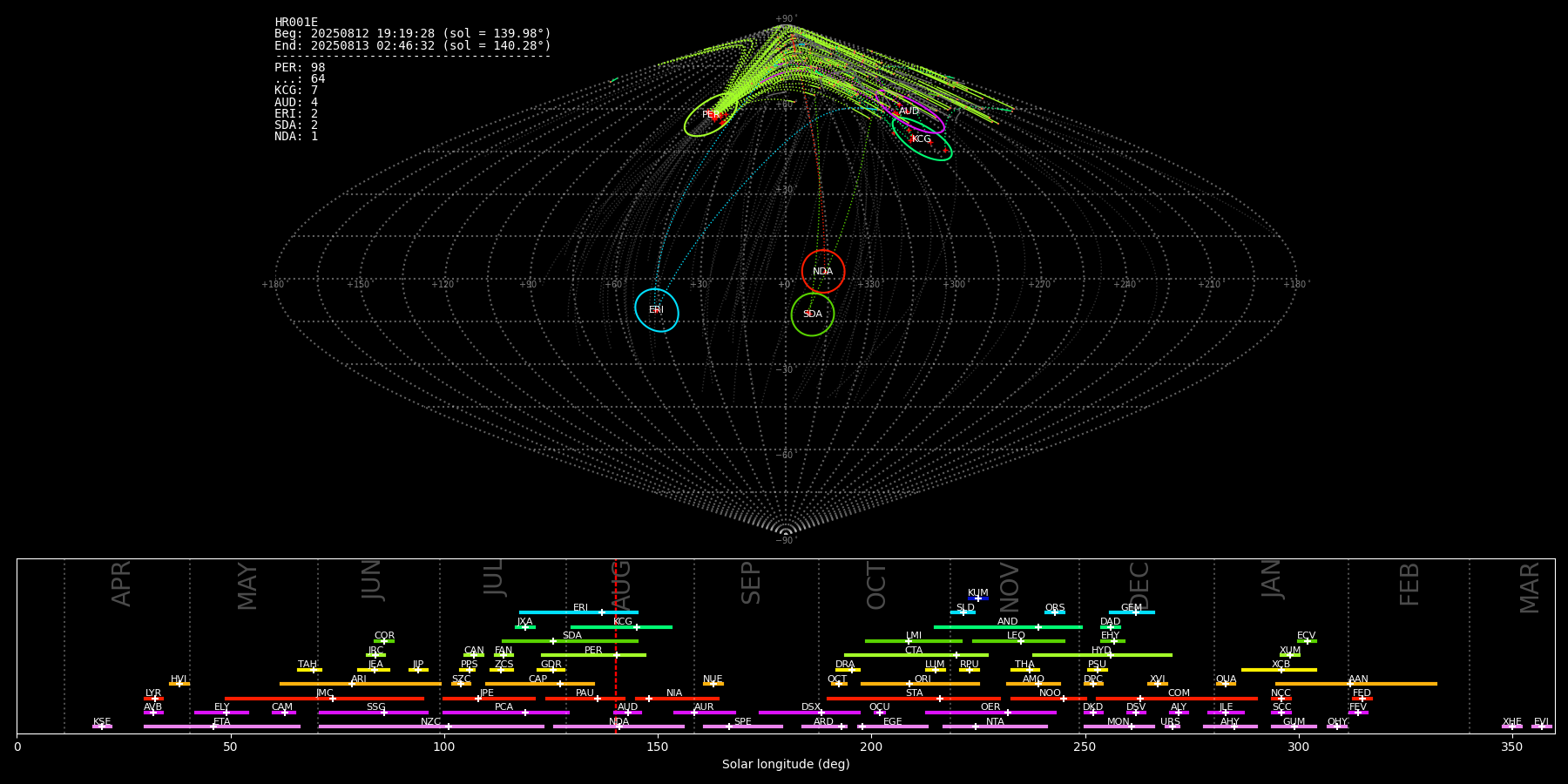Click the 'KCG: 7' legend entry
This screenshot has width=1568, height=784.
[296, 91]
